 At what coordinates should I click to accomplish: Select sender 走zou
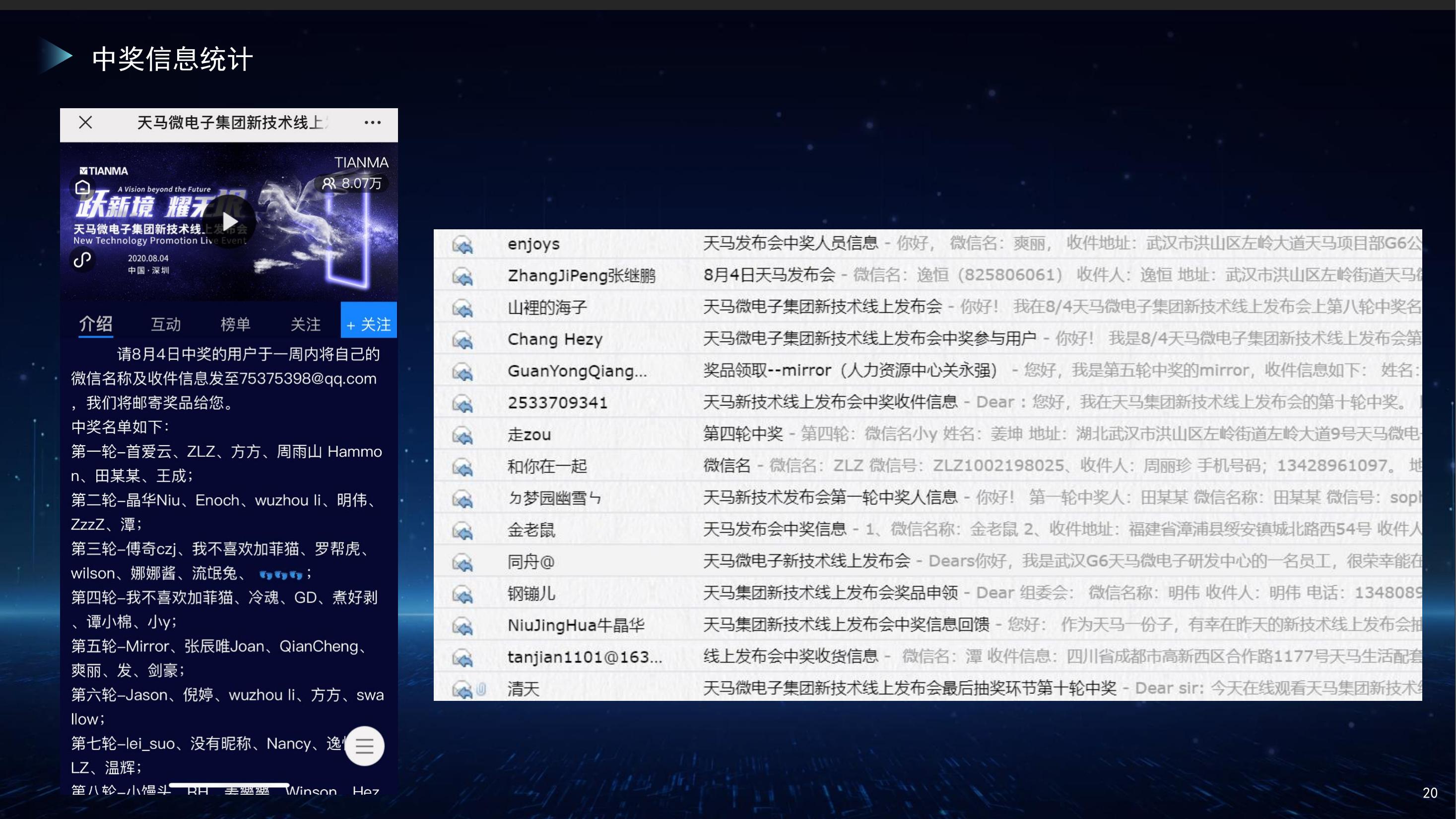point(529,435)
